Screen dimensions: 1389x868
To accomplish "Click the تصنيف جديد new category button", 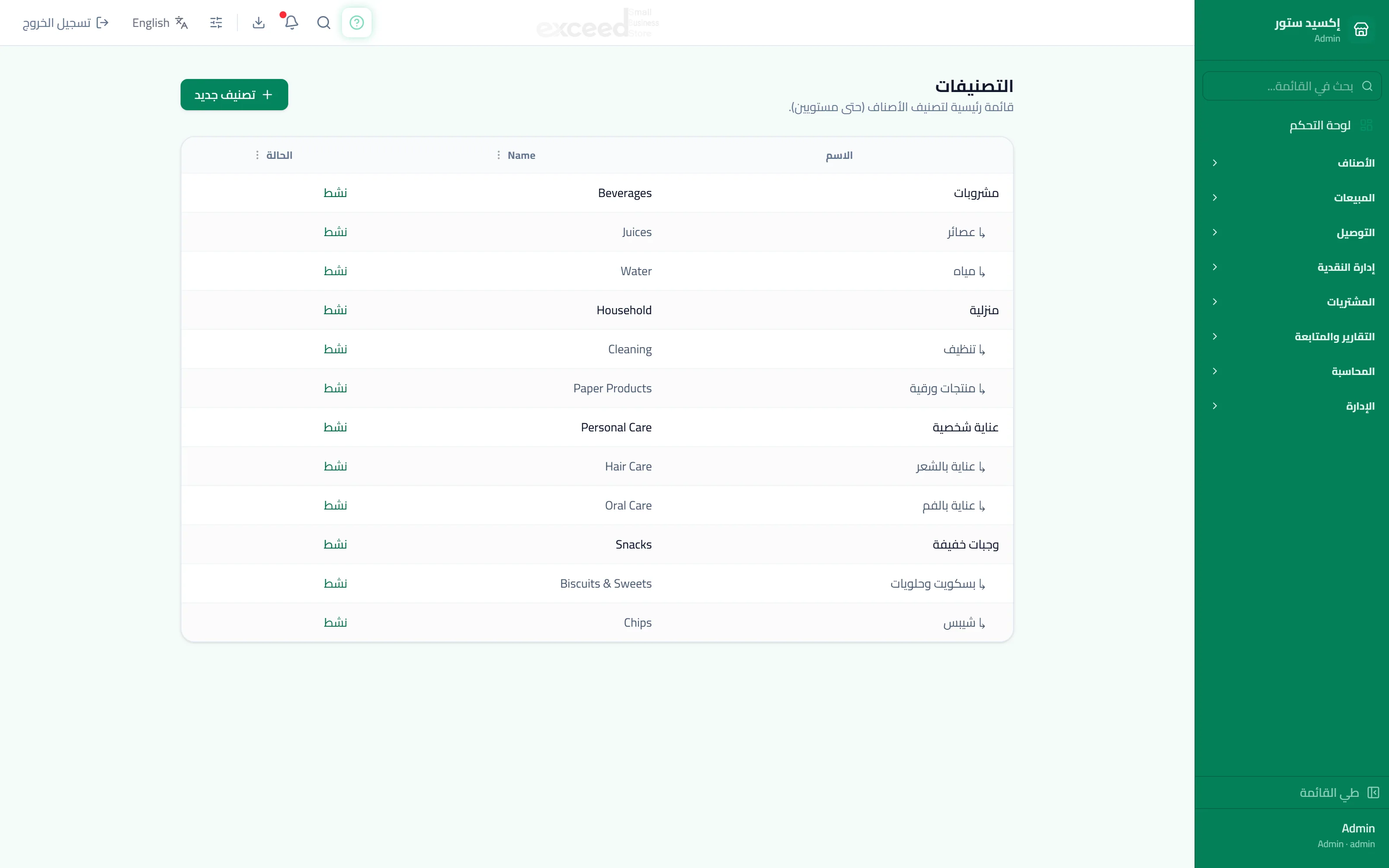I will coord(234,95).
